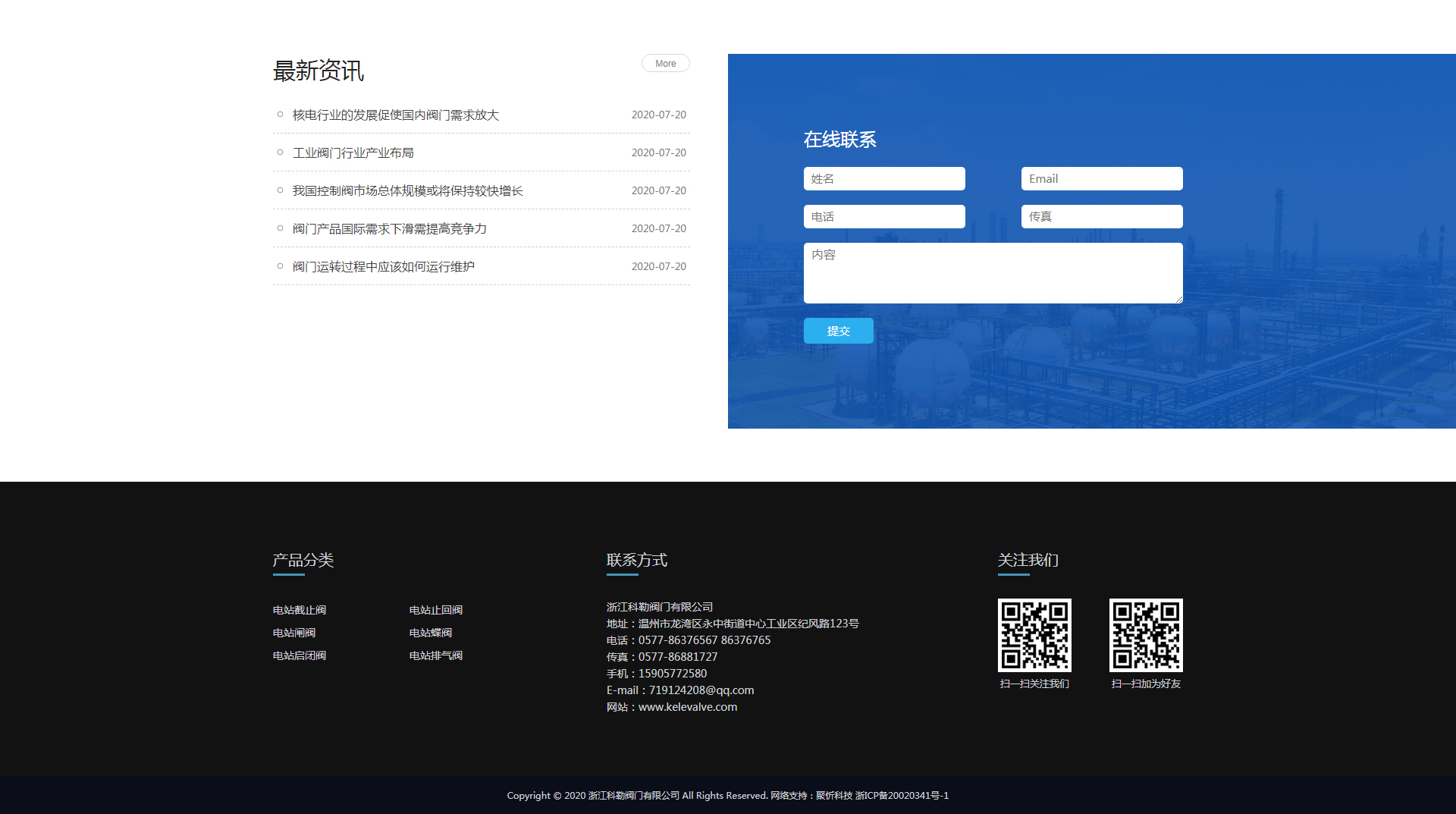The width and height of the screenshot is (1456, 814).
Task: Select 电站排气阀 footer category link
Action: [x=436, y=656]
